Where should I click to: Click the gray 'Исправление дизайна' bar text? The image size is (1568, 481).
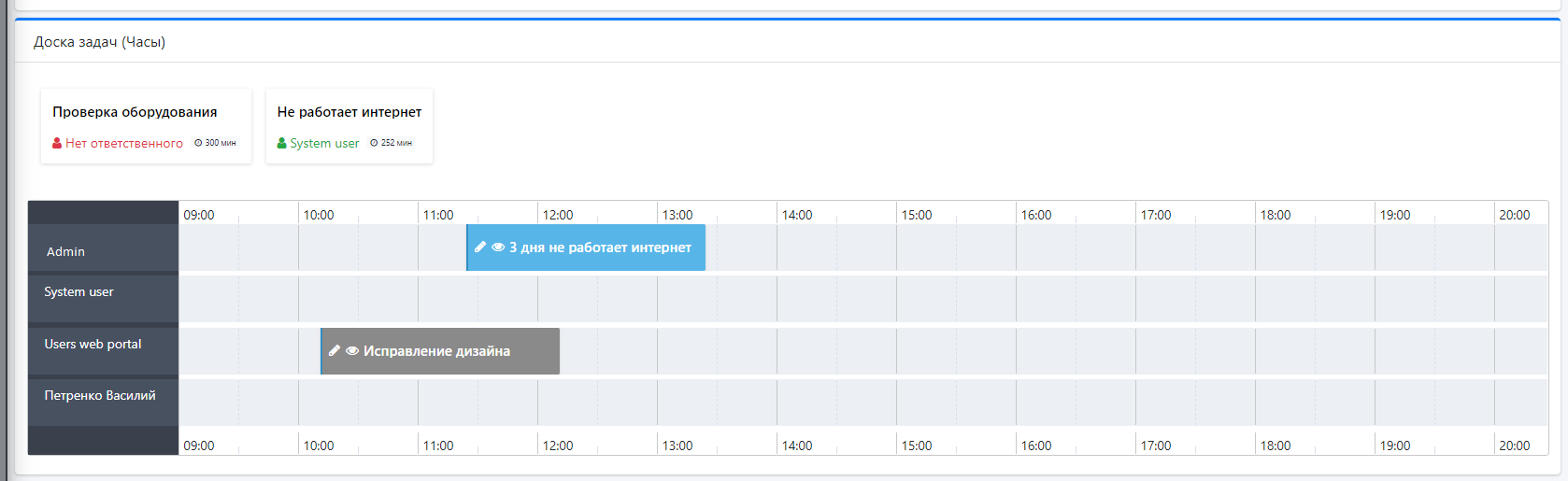point(436,351)
